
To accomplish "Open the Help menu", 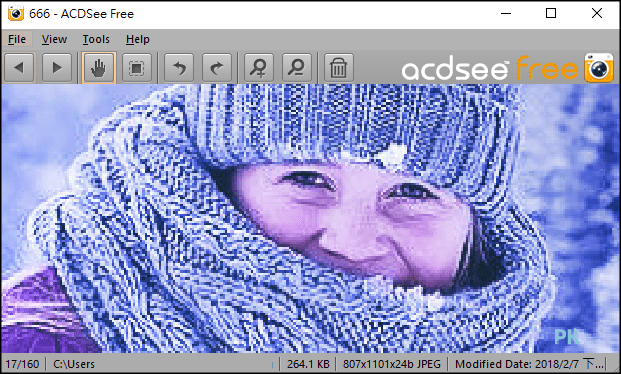I will pos(138,39).
